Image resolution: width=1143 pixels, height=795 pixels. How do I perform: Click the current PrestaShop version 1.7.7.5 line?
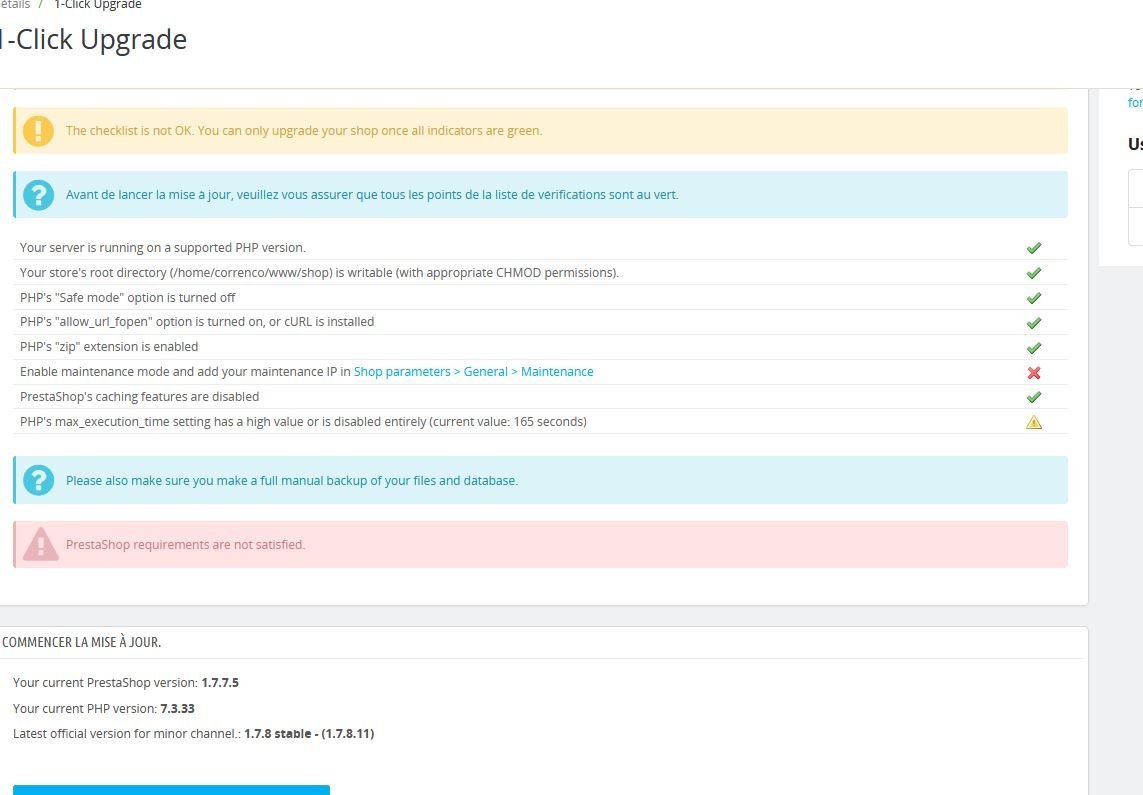pyautogui.click(x=126, y=683)
